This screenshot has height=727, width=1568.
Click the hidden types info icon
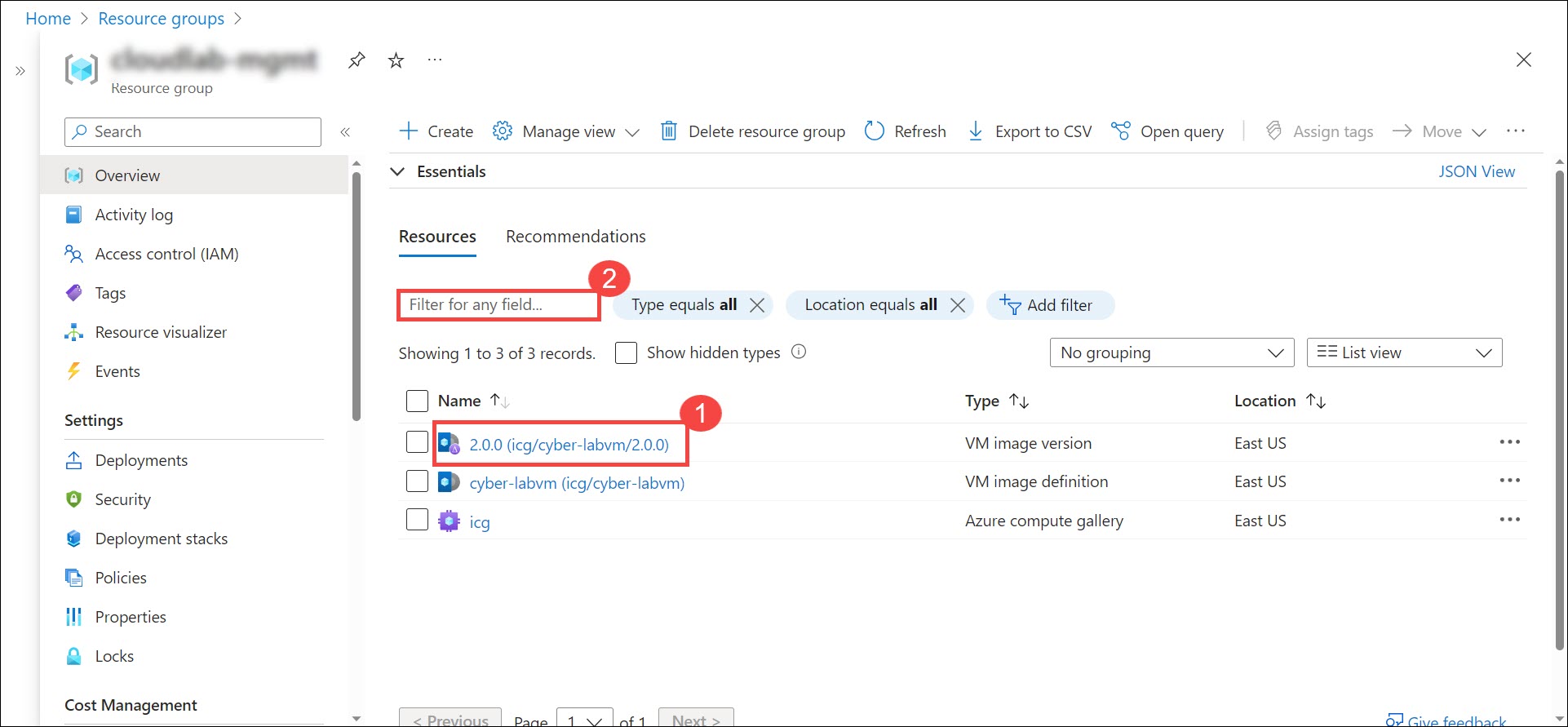point(799,352)
